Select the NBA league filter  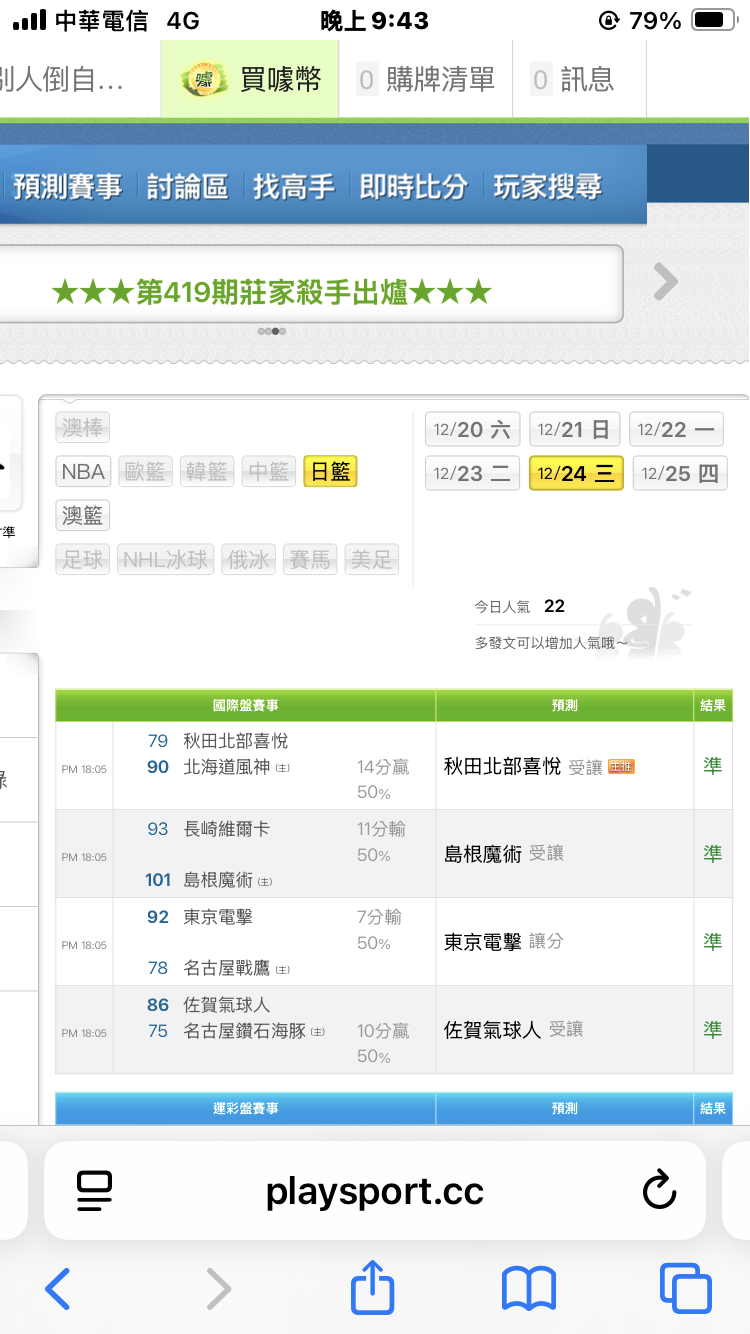coord(82,472)
